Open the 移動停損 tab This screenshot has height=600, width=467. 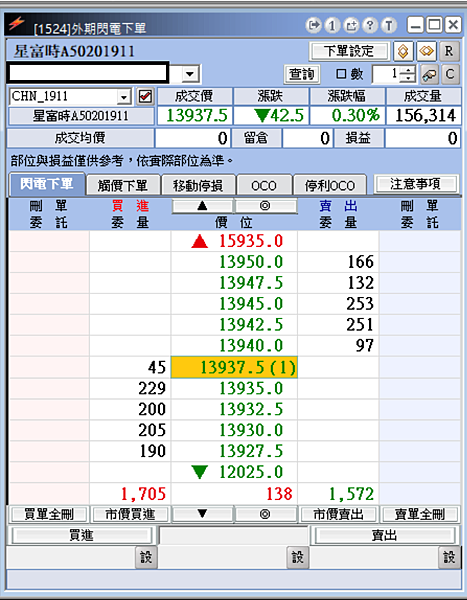(x=198, y=186)
